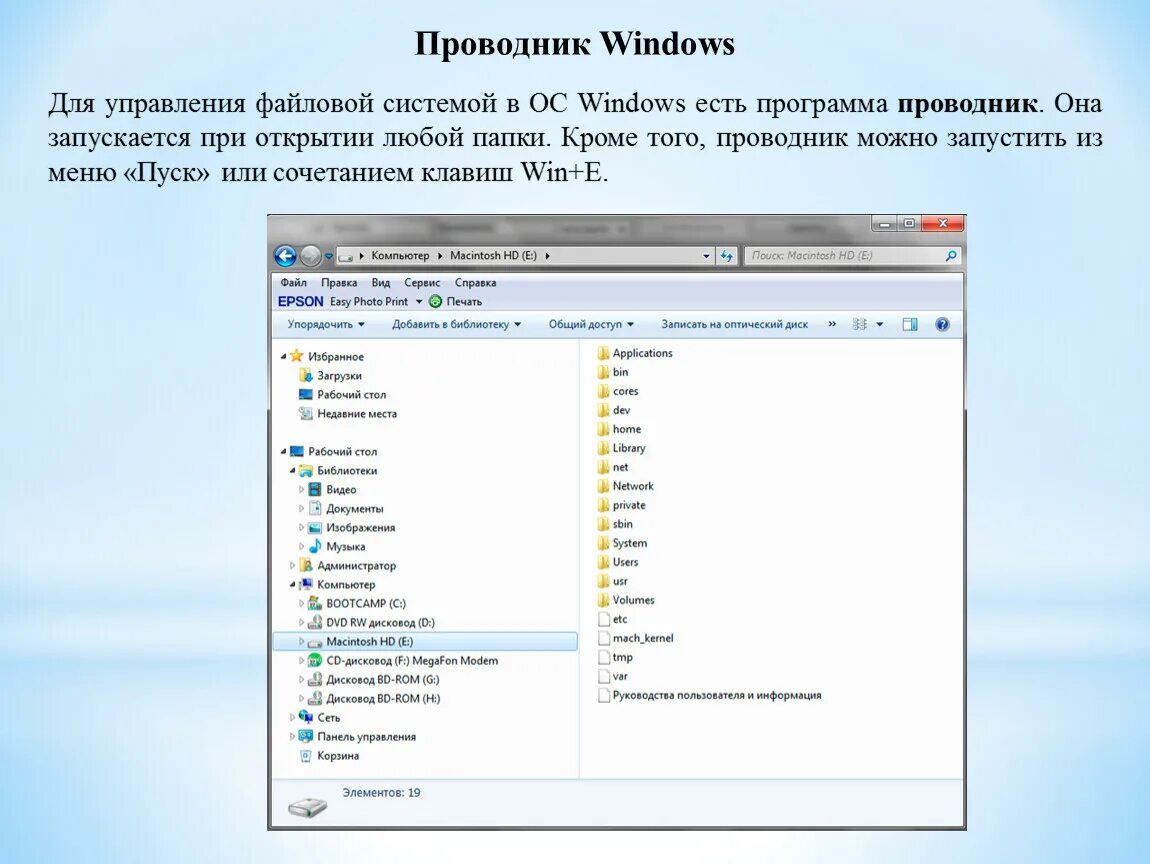This screenshot has width=1150, height=864.
Task: Click the green Печать icon
Action: tap(435, 301)
